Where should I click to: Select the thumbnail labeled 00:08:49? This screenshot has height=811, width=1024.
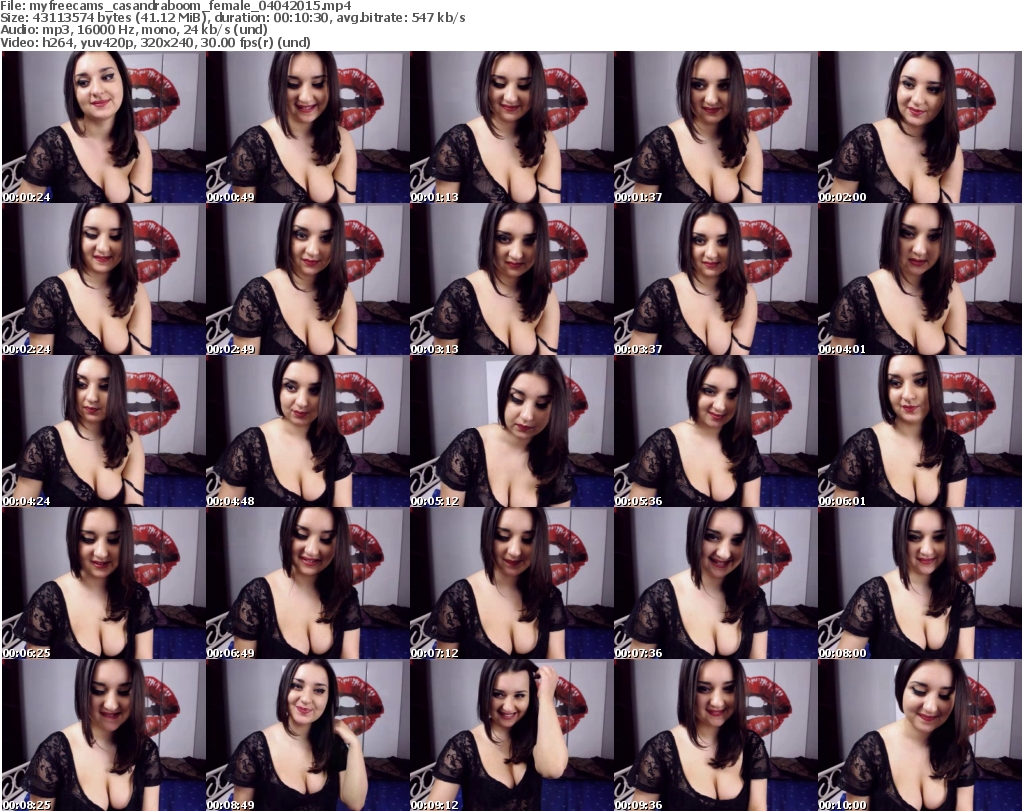point(308,734)
